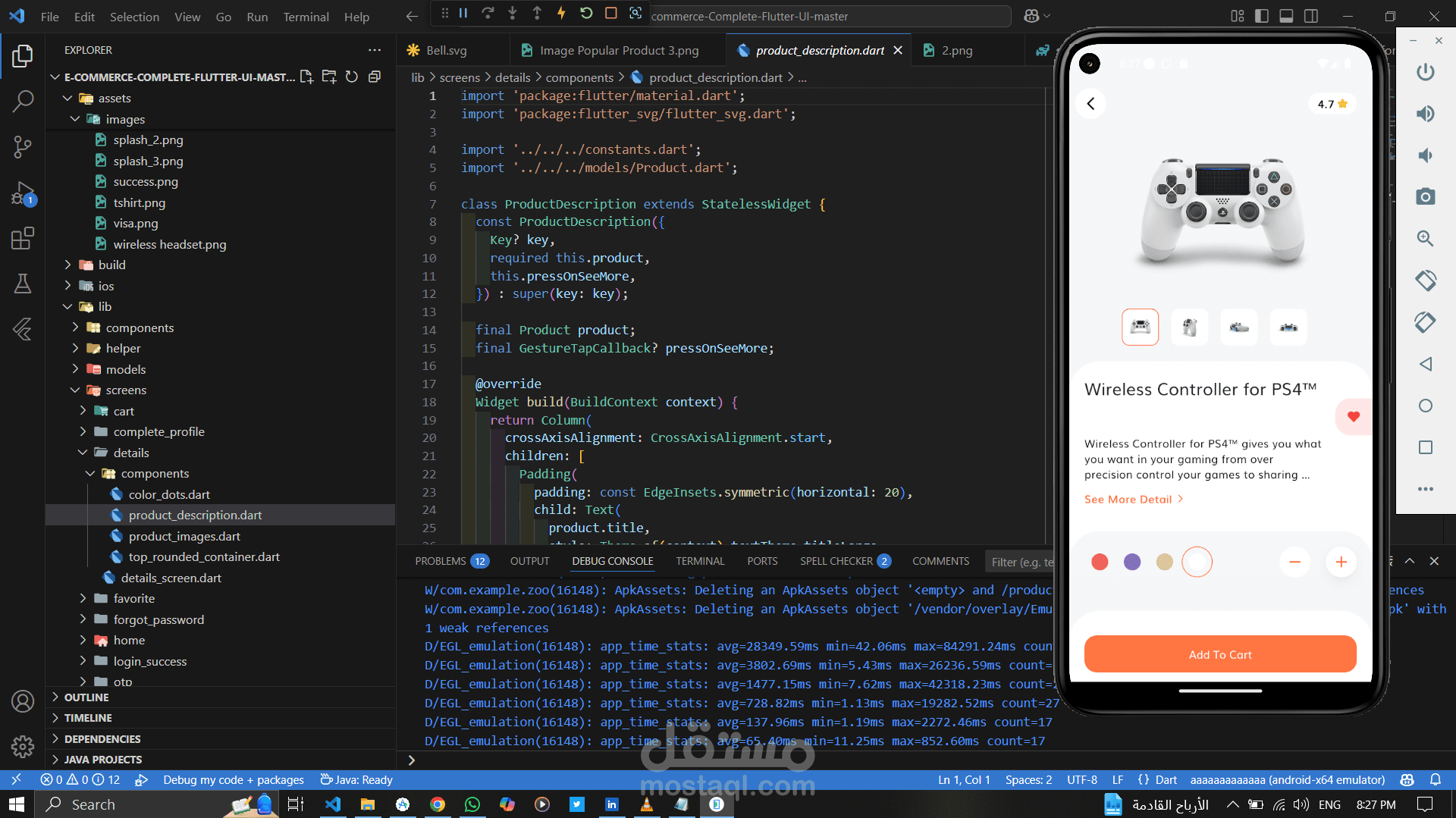Screen dimensions: 1456x818
Task: Trigger Flutter Hot Reload lightning icon
Action: pyautogui.click(x=561, y=13)
